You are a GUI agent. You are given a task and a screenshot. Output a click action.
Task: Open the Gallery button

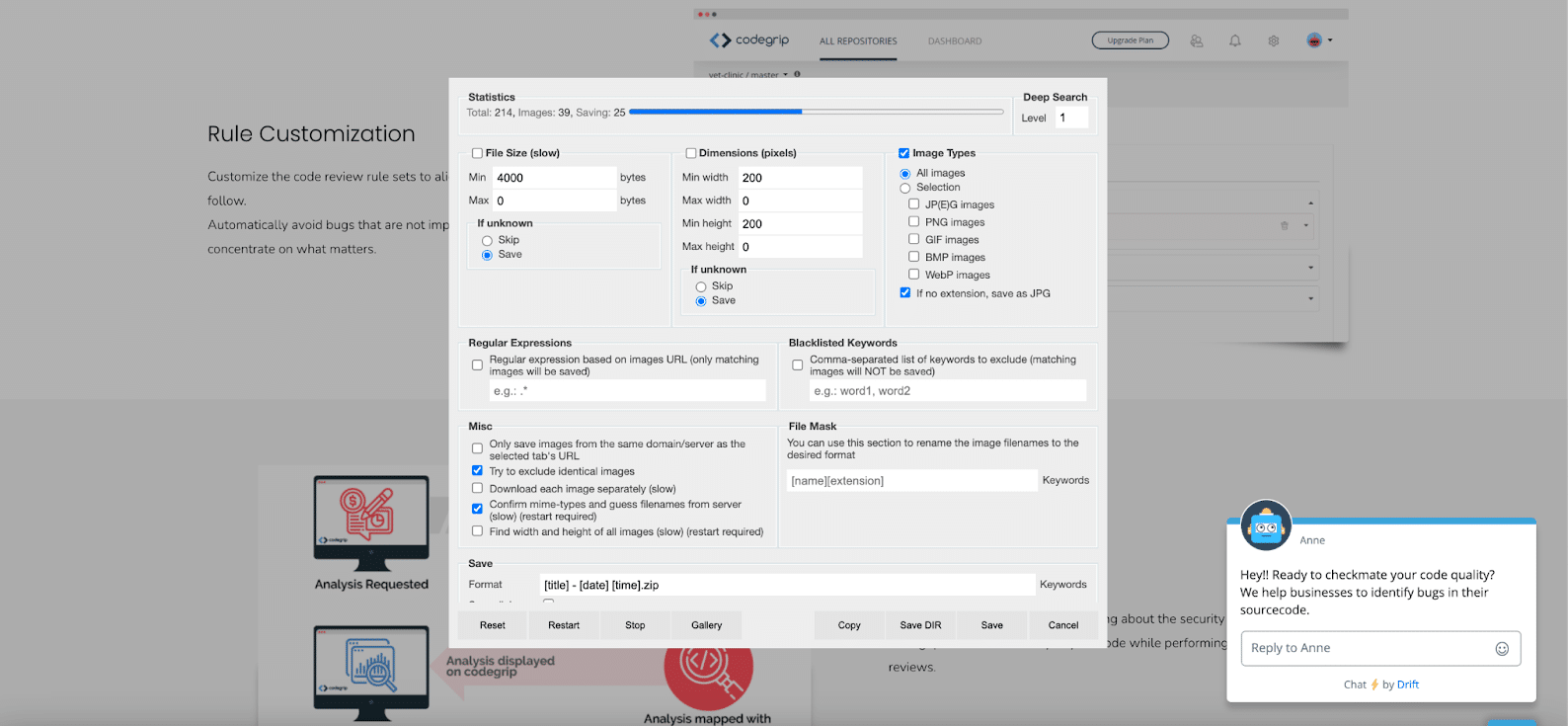click(x=707, y=625)
